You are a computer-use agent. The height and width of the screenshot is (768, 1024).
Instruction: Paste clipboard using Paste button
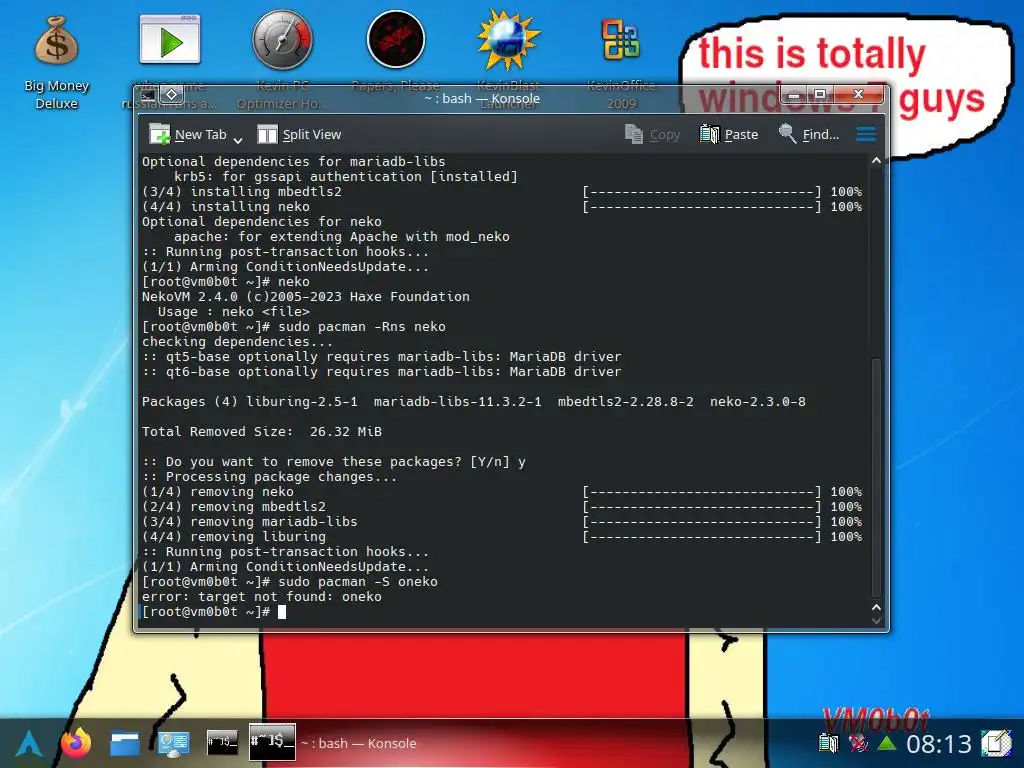tap(729, 135)
